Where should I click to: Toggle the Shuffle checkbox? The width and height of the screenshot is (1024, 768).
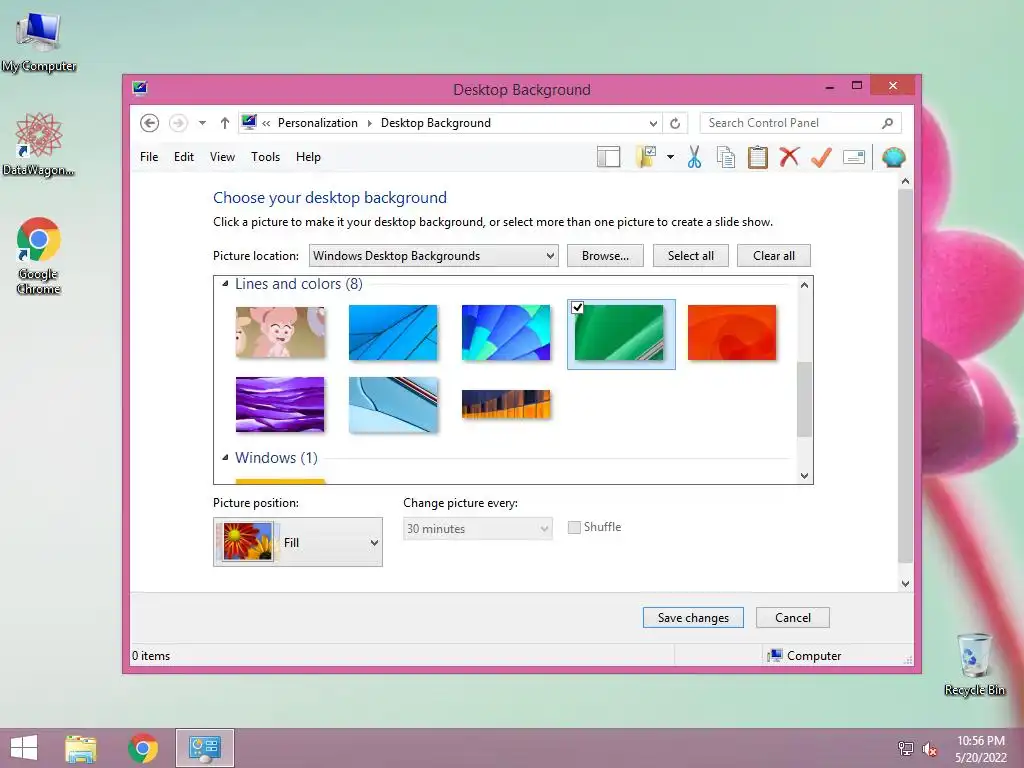574,527
